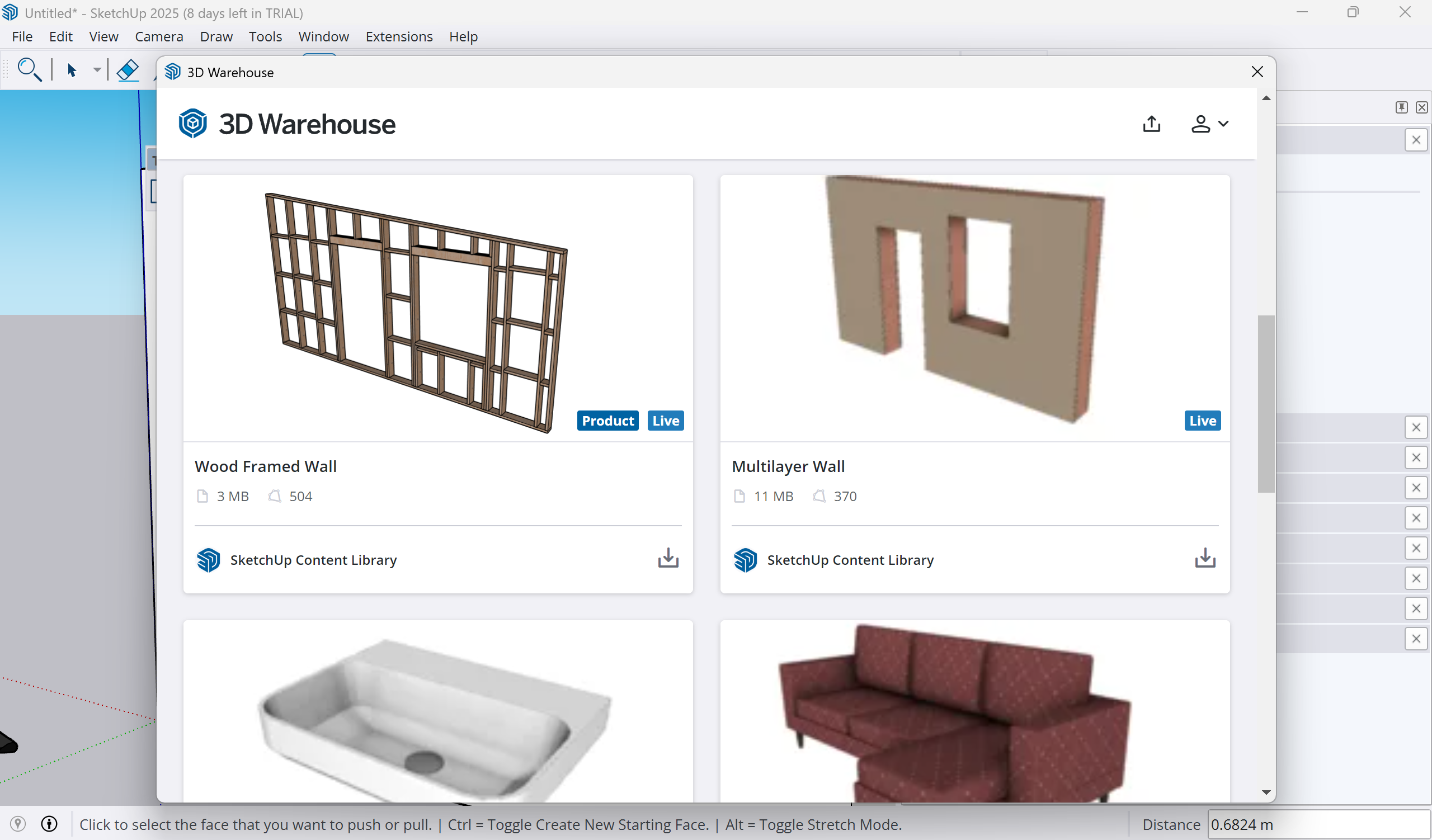Image resolution: width=1432 pixels, height=840 pixels.
Task: Open the Edit menu
Action: (x=61, y=36)
